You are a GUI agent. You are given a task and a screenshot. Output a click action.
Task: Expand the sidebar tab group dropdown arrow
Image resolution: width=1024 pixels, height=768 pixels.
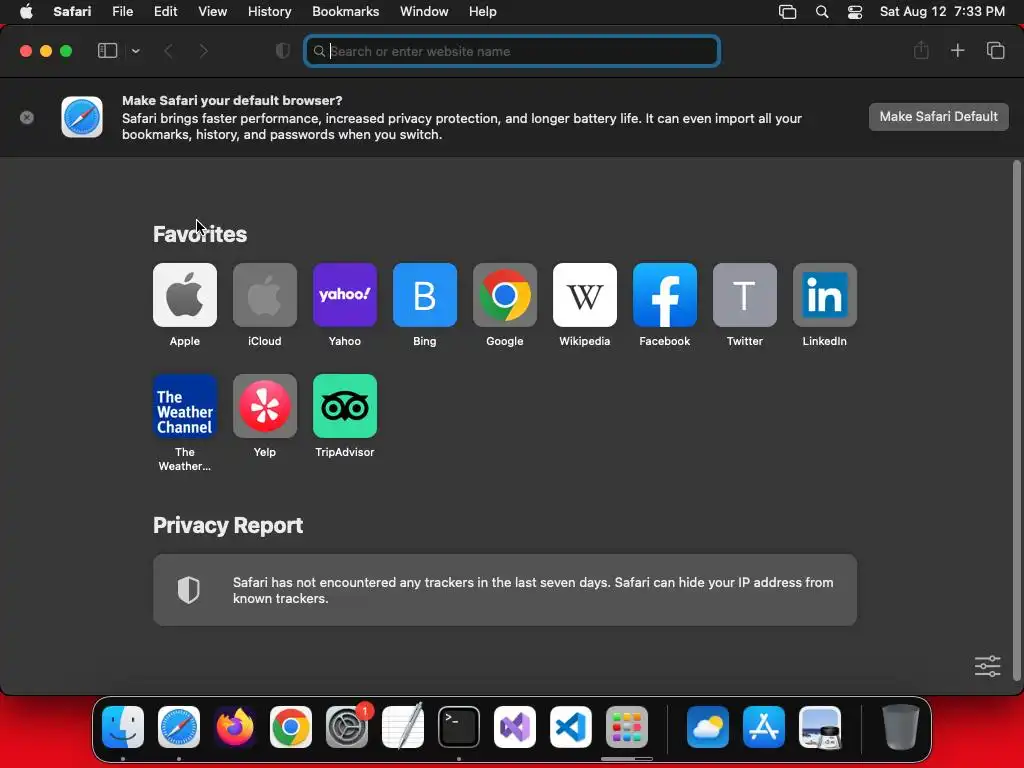[135, 51]
